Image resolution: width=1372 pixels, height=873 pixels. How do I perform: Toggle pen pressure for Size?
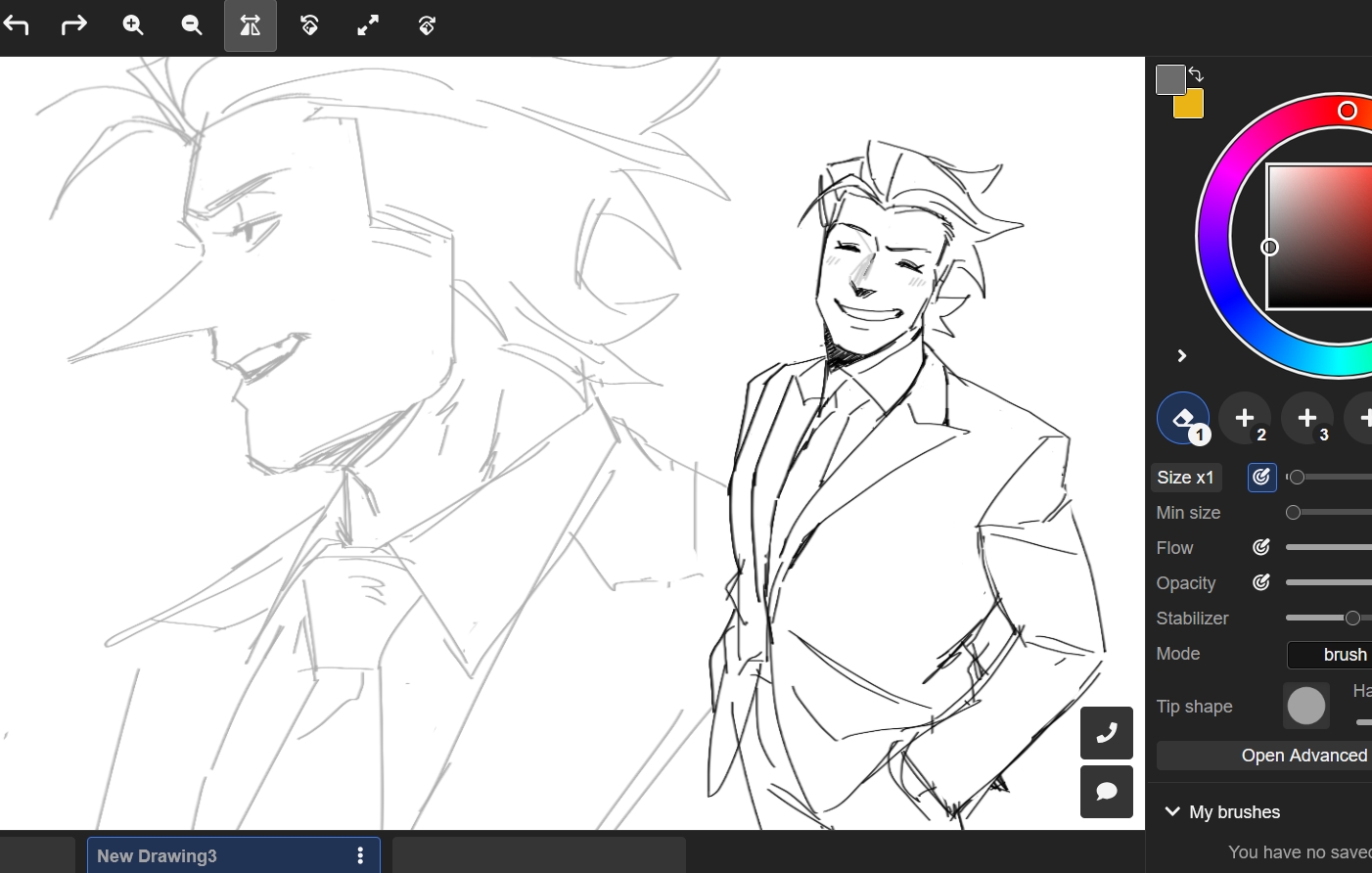coord(1261,478)
